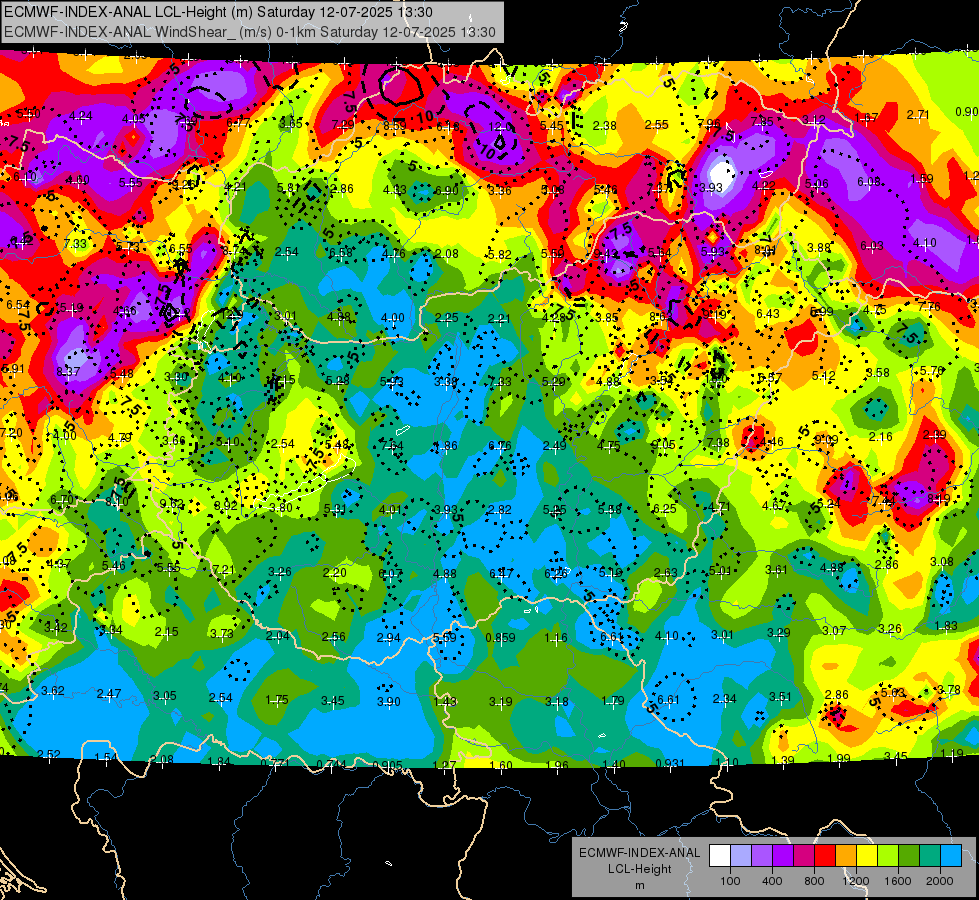Click the 'ECMWF-INDEX-ANAL' text inside the legend box

[x=640, y=853]
